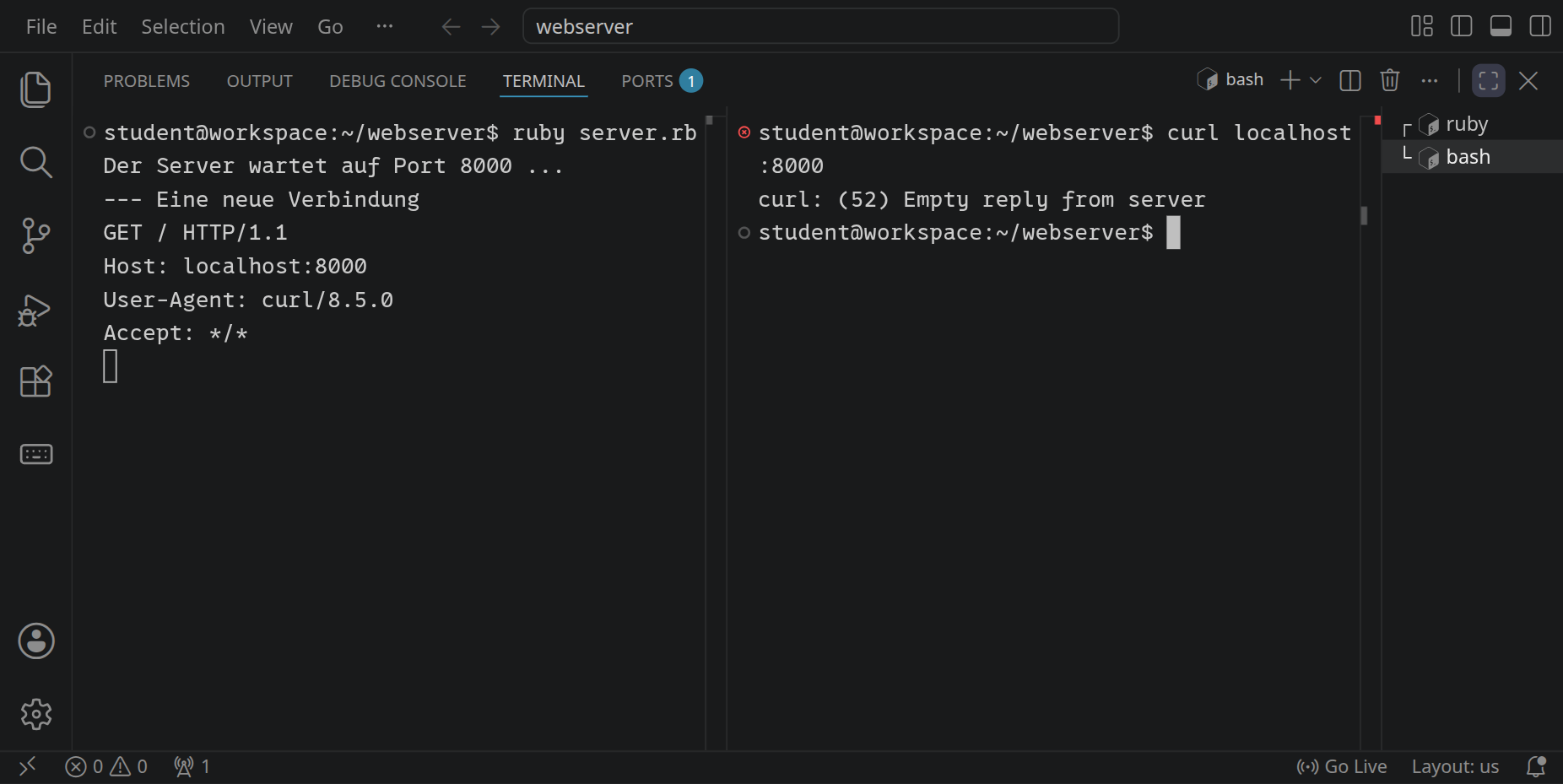Screen dimensions: 1563x784
Task: Open the Search view
Action: 35,162
